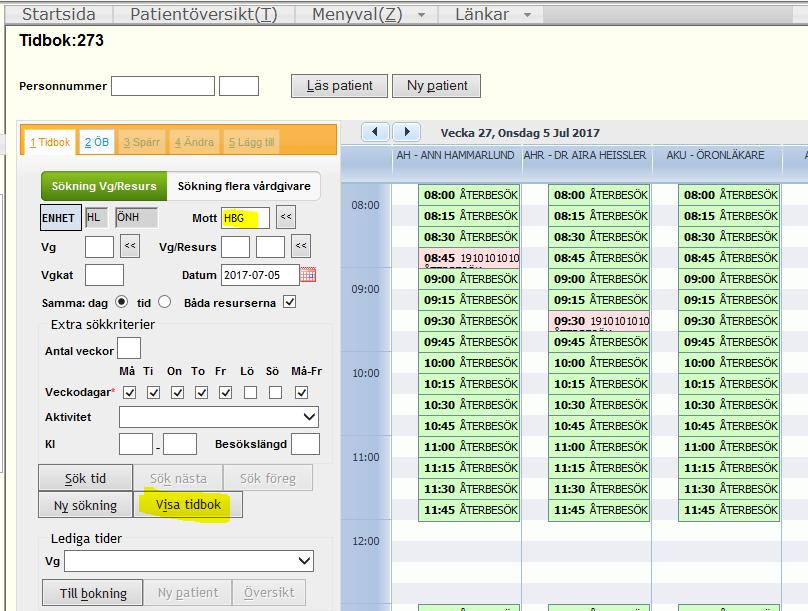
Task: Open the Datum calendar picker icon
Action: [x=308, y=275]
